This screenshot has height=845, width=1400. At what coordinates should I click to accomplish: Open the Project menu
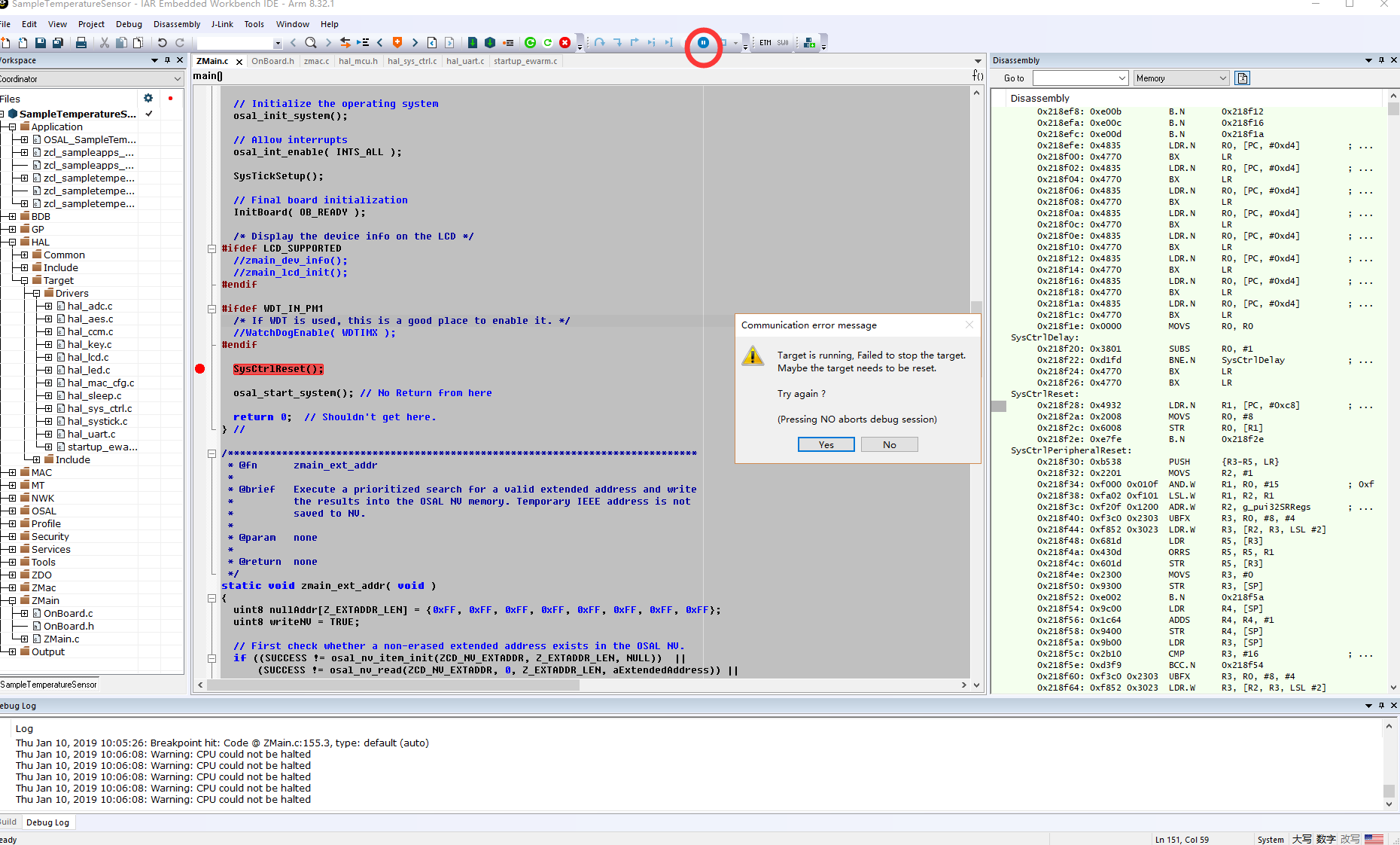coord(91,24)
